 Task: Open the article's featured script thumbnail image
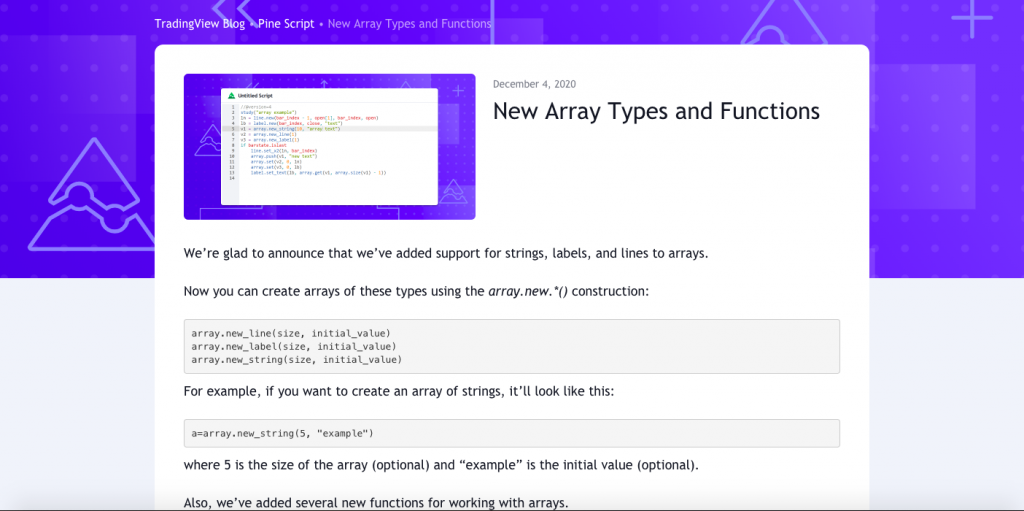tap(329, 146)
